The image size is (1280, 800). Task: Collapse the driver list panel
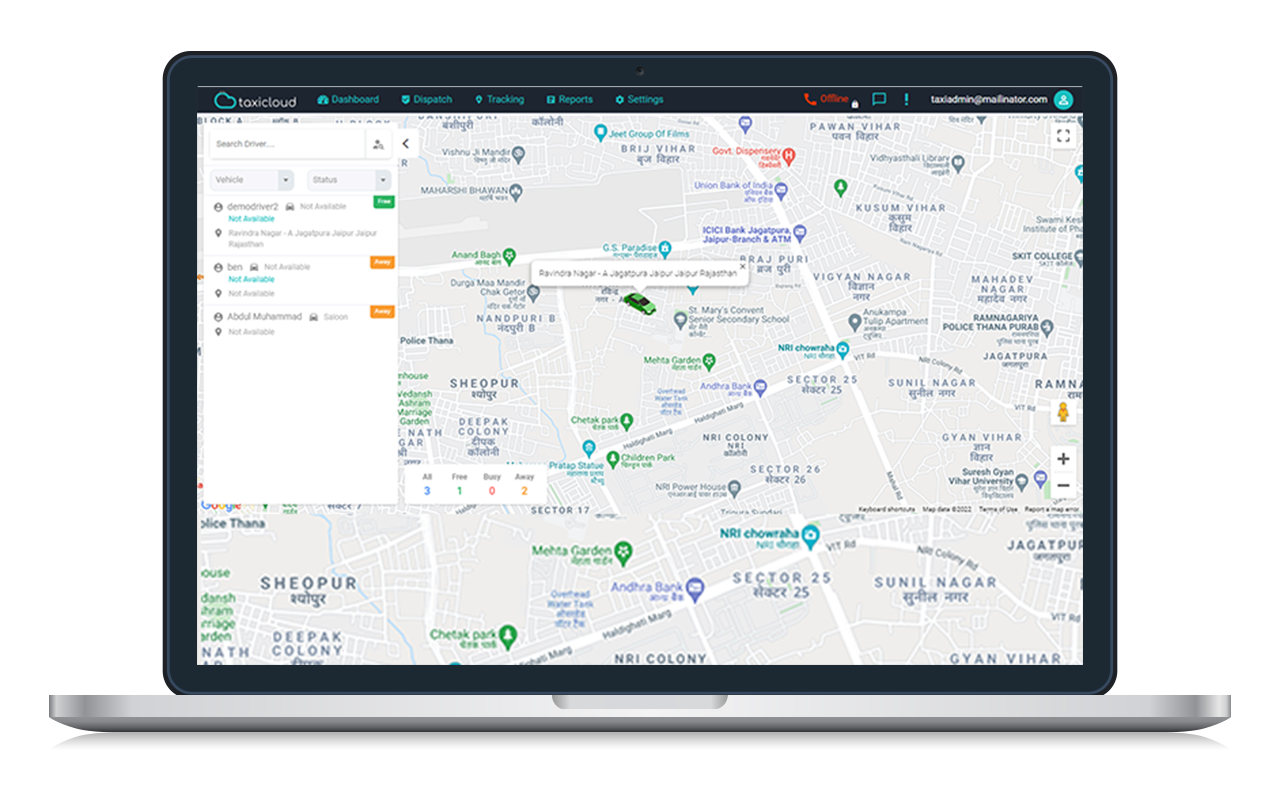[x=405, y=144]
